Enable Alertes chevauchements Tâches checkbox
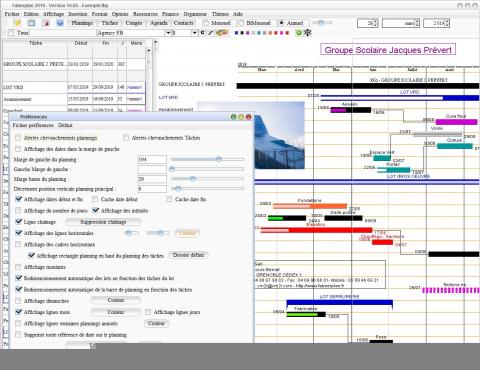Viewport: 480px width, 370px height. pos(126,138)
